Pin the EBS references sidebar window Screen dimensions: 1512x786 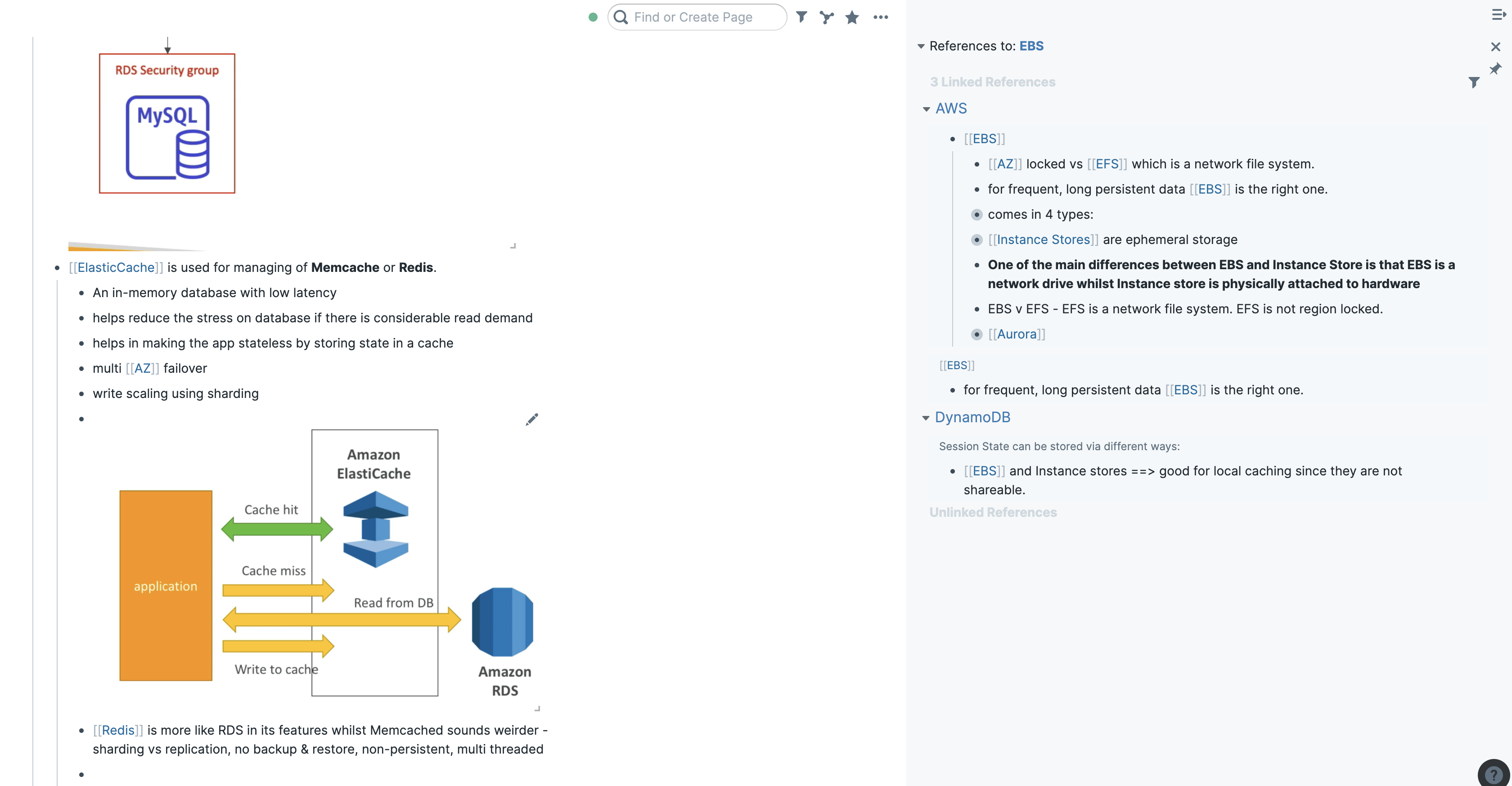tap(1495, 69)
